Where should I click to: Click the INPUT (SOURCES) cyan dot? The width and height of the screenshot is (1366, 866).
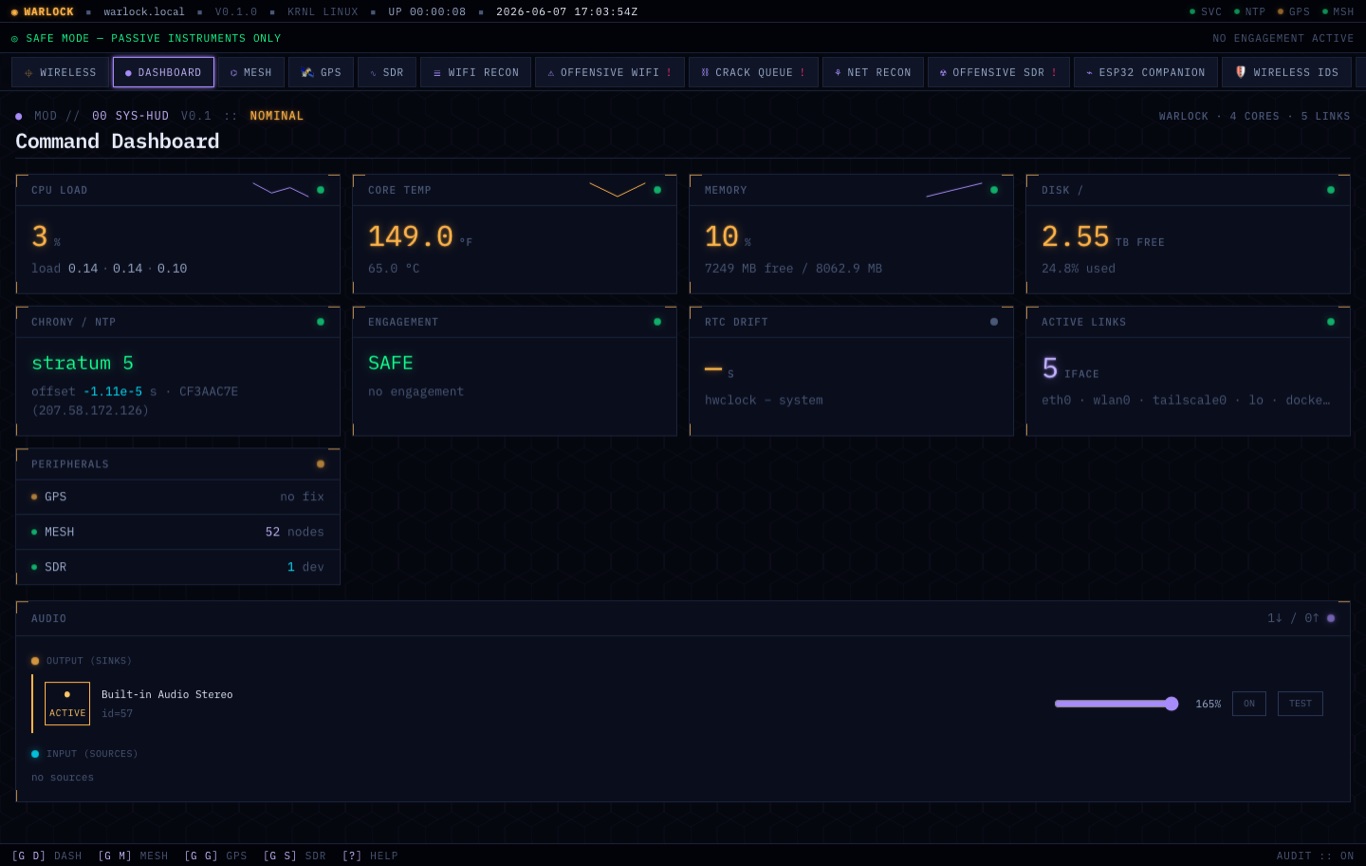pos(35,754)
